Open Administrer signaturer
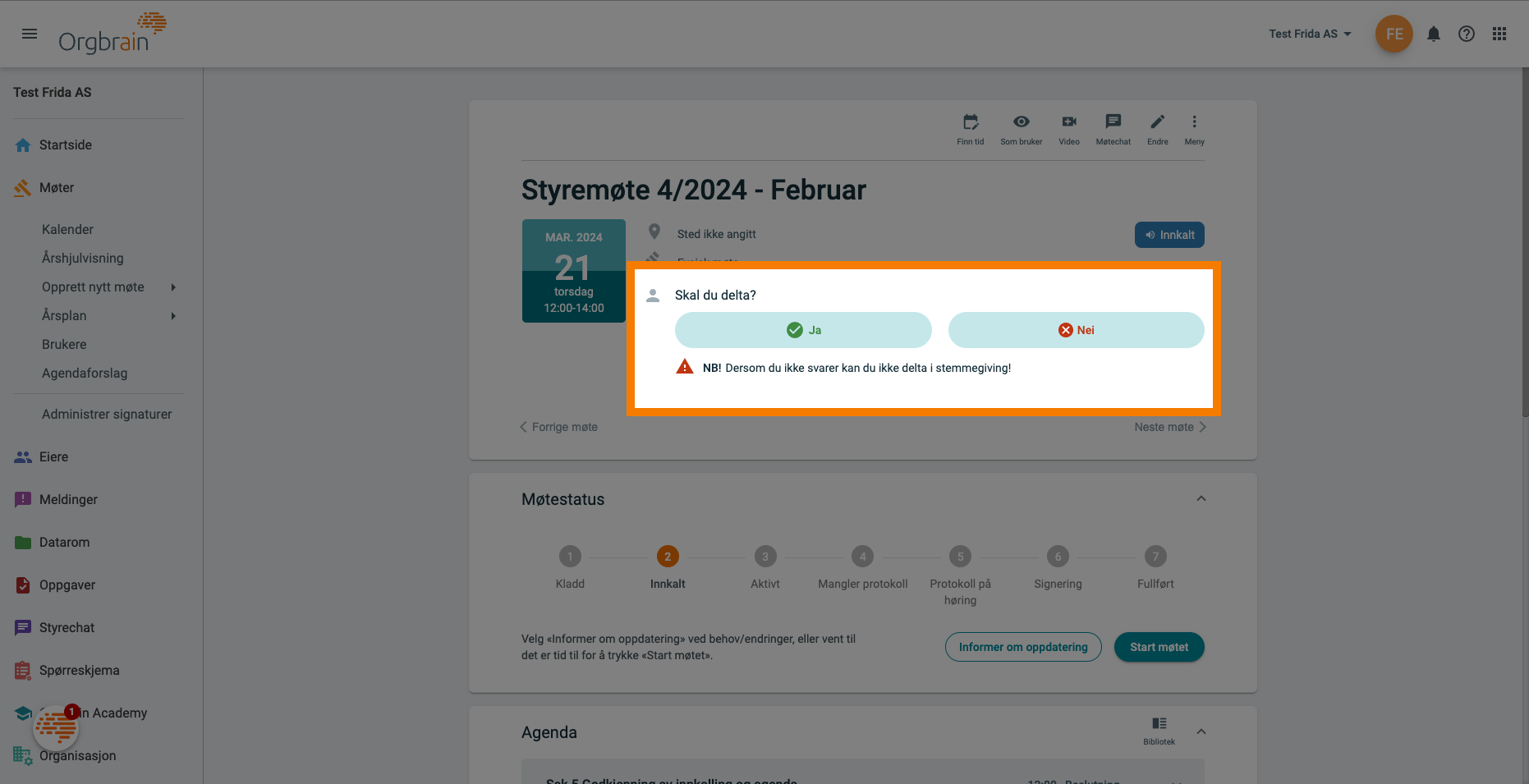This screenshot has height=784, width=1529. (107, 414)
